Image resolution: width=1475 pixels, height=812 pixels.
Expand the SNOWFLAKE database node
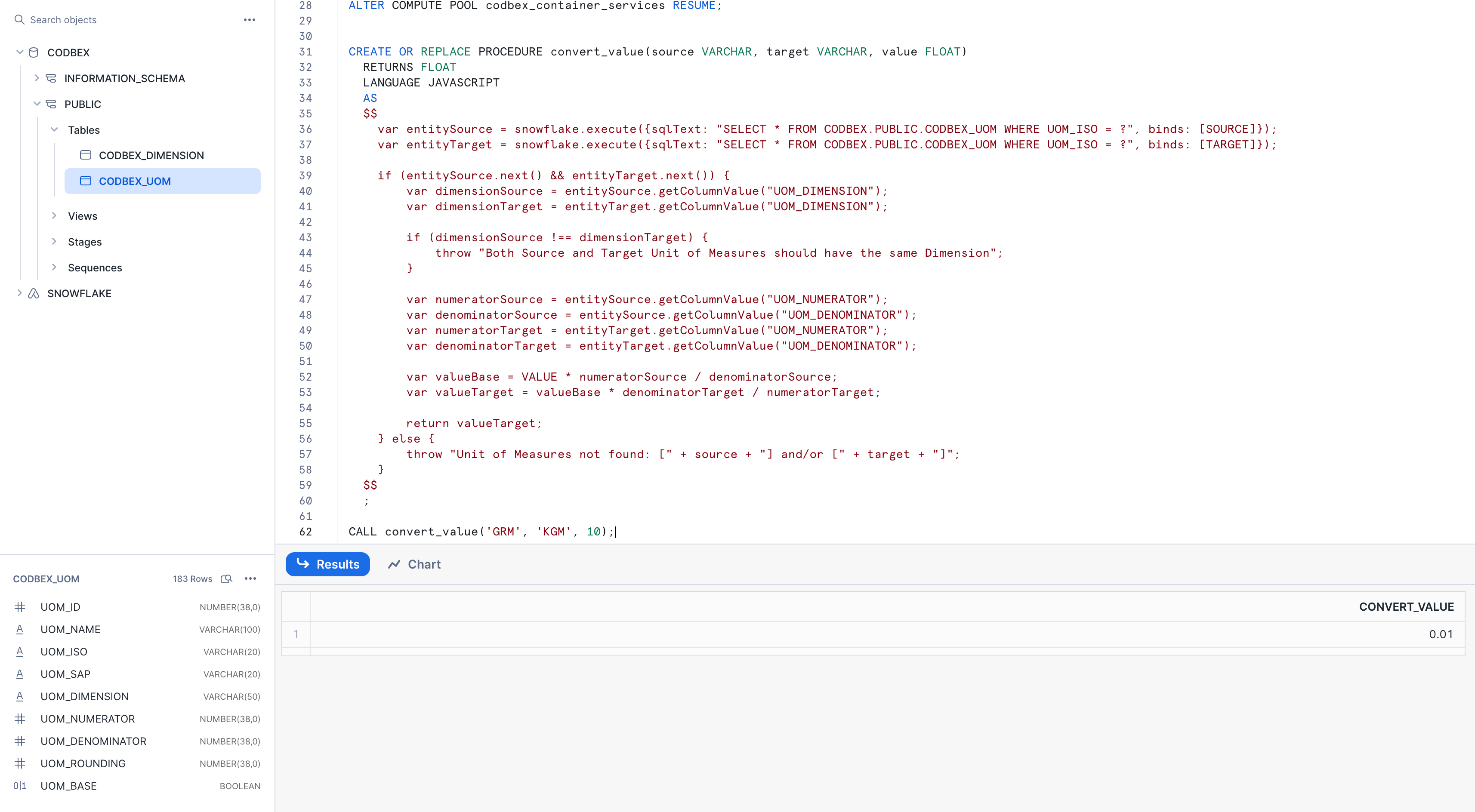(x=19, y=293)
